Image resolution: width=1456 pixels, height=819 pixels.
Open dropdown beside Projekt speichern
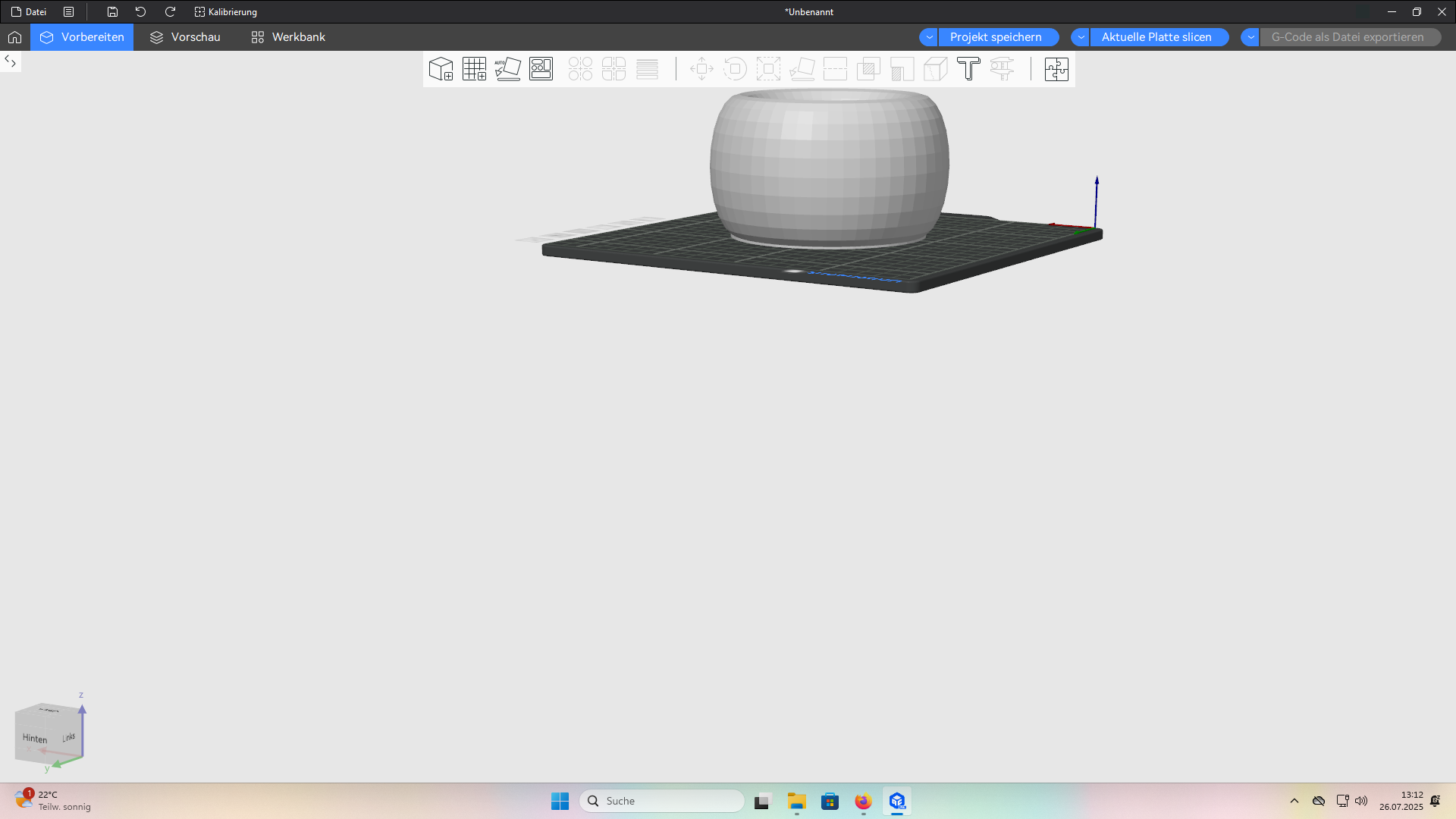[x=929, y=37]
